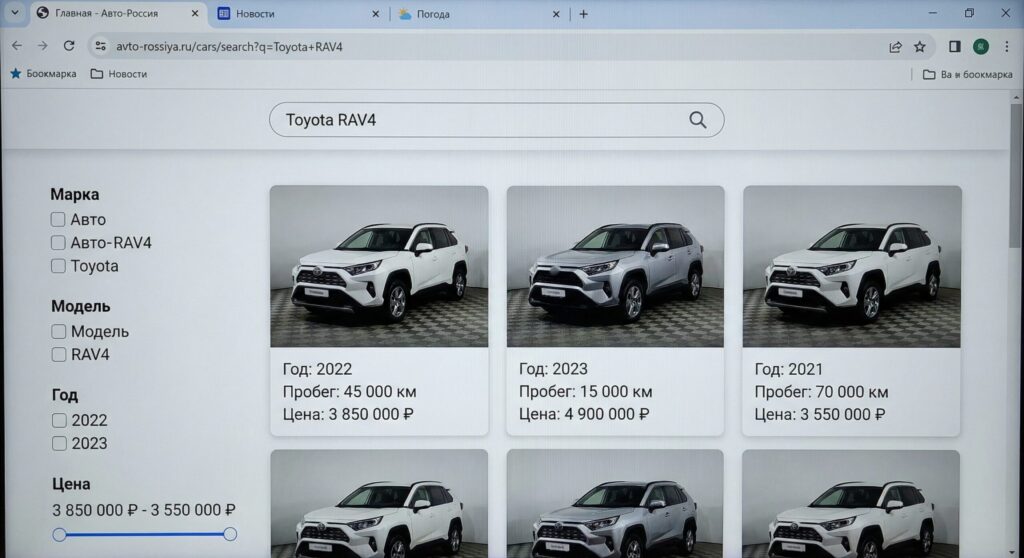The width and height of the screenshot is (1024, 558).
Task: Share this page icon in address bar
Action: pyautogui.click(x=895, y=46)
